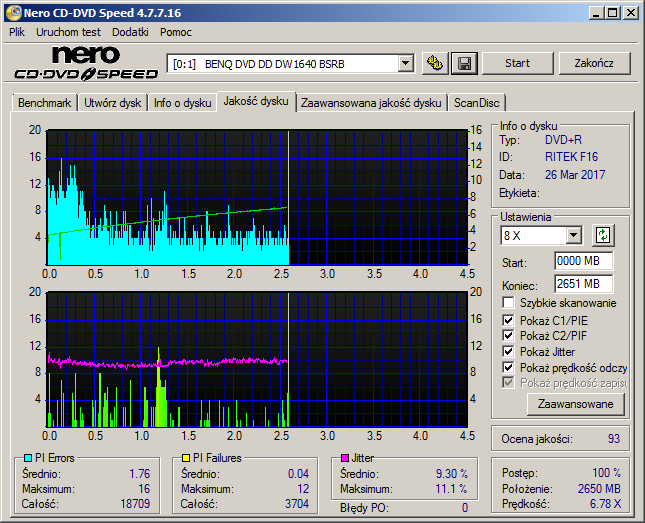Click the Start button

[517, 63]
